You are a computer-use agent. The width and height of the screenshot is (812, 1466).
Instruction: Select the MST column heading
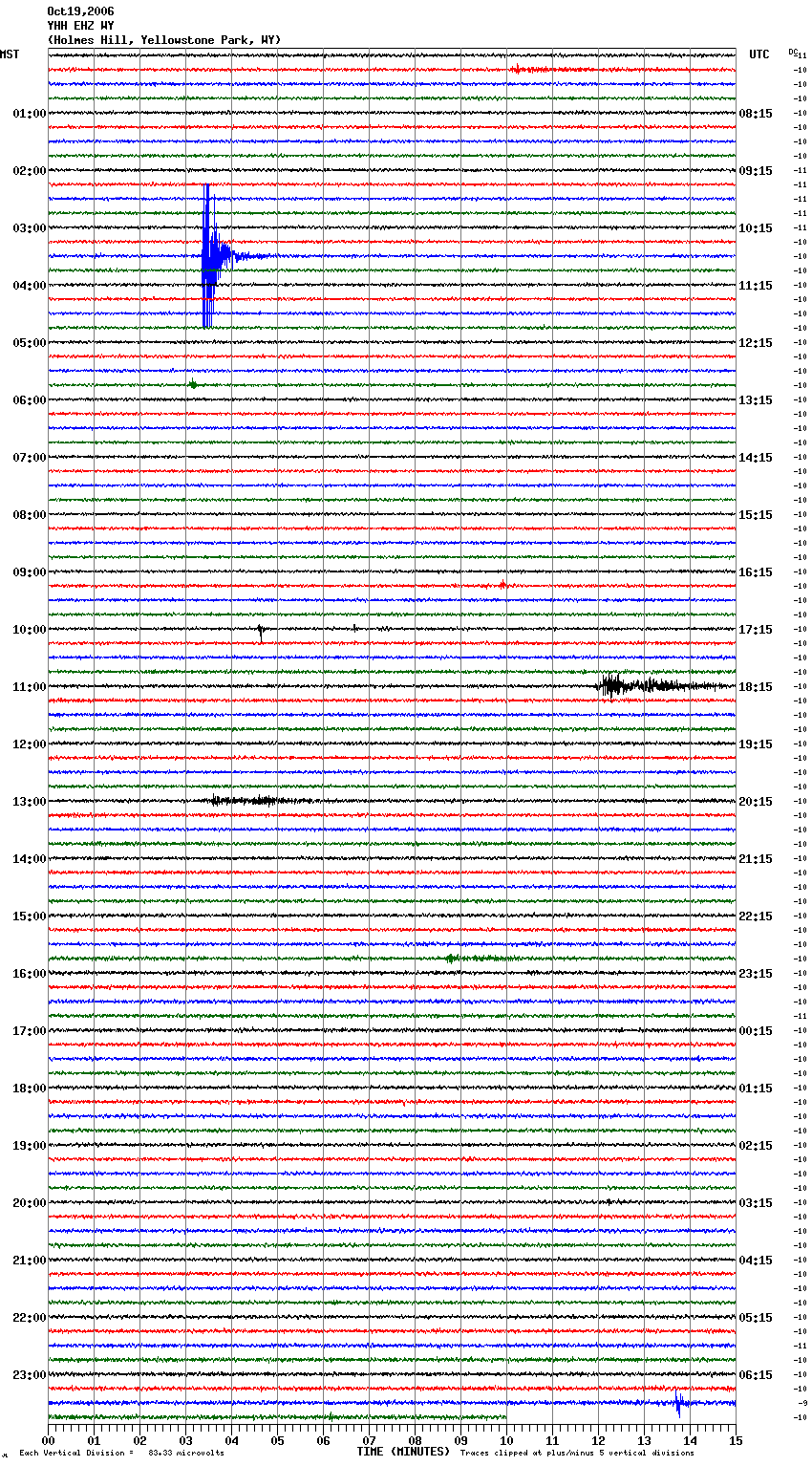[x=10, y=54]
